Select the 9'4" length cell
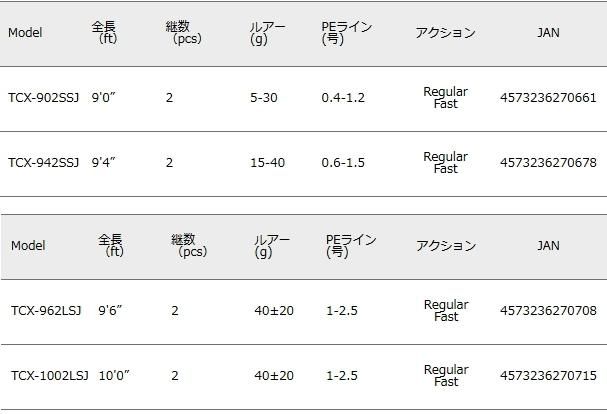Viewport: 607px width, 414px height. click(x=105, y=163)
